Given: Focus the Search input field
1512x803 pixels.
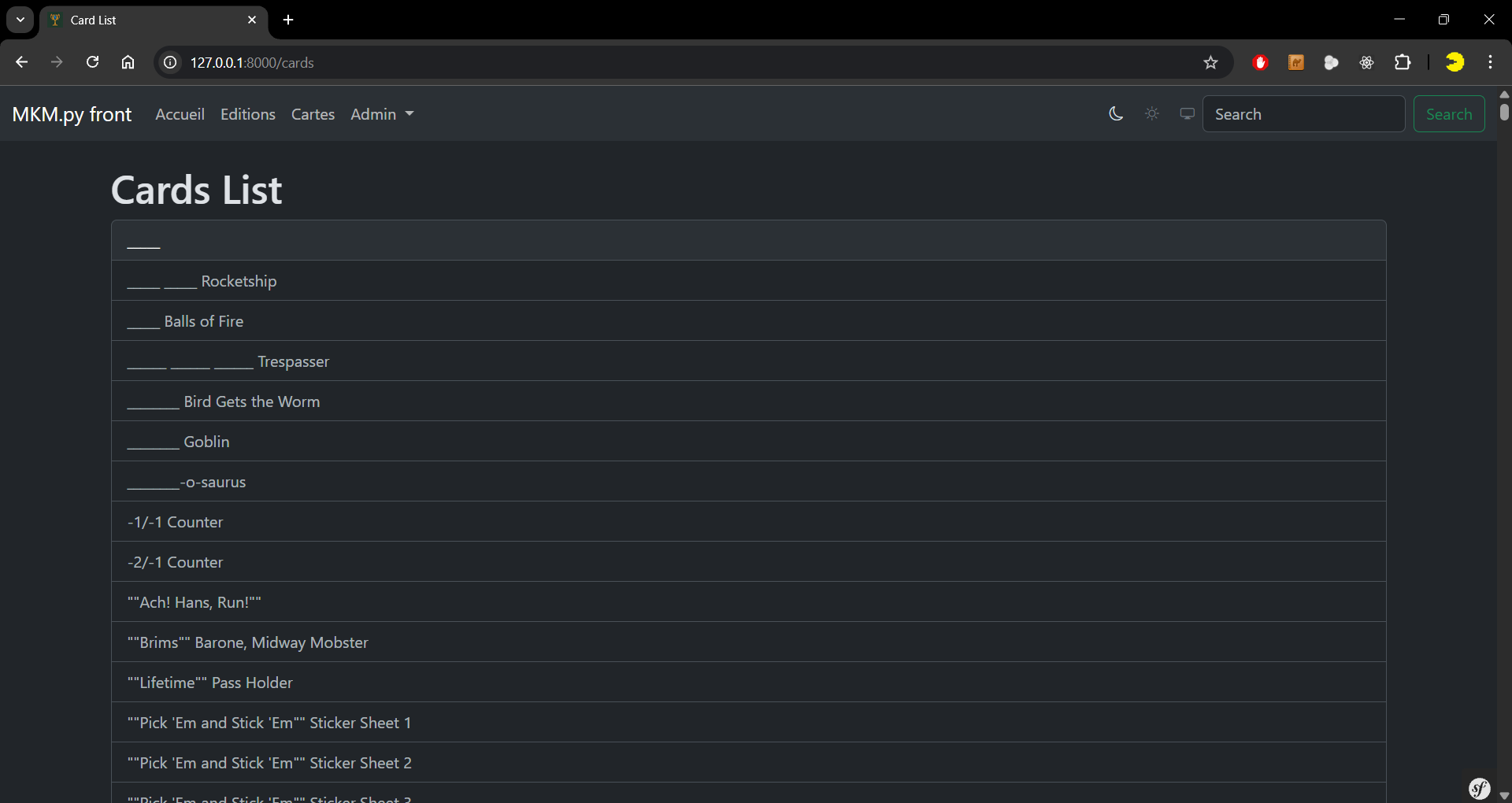Looking at the screenshot, I should click(1303, 114).
